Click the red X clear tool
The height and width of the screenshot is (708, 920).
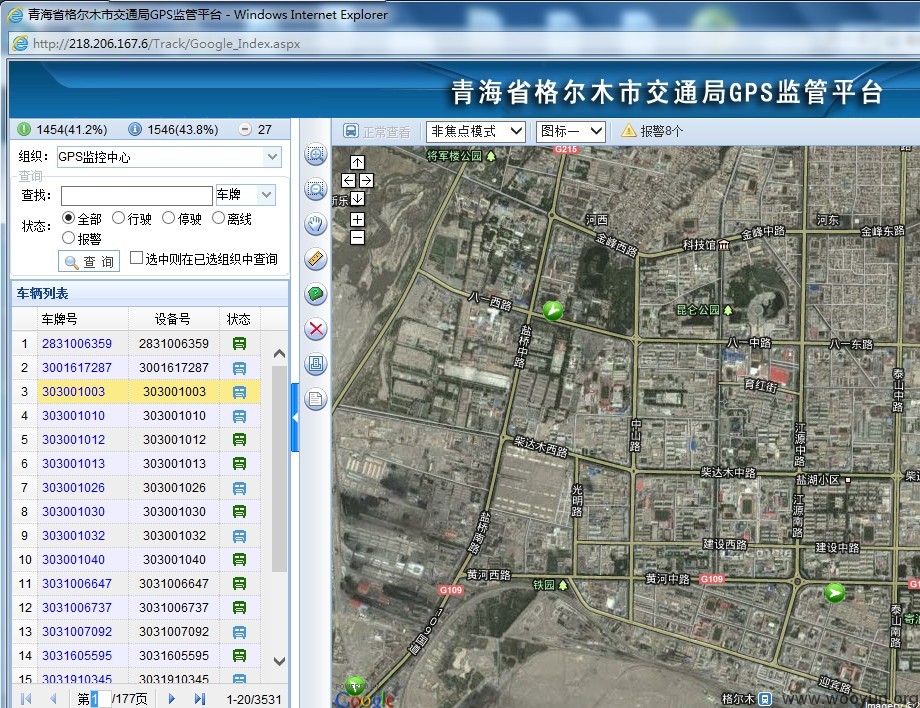[316, 329]
